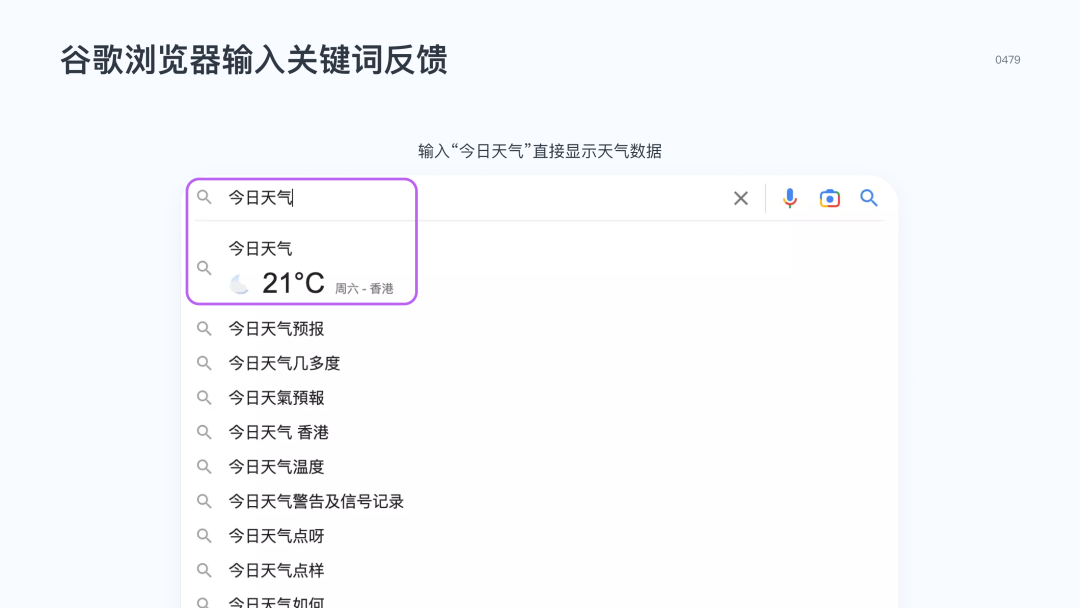Click the 周六 - 香港 weather location text
1080x608 pixels.
(x=364, y=289)
